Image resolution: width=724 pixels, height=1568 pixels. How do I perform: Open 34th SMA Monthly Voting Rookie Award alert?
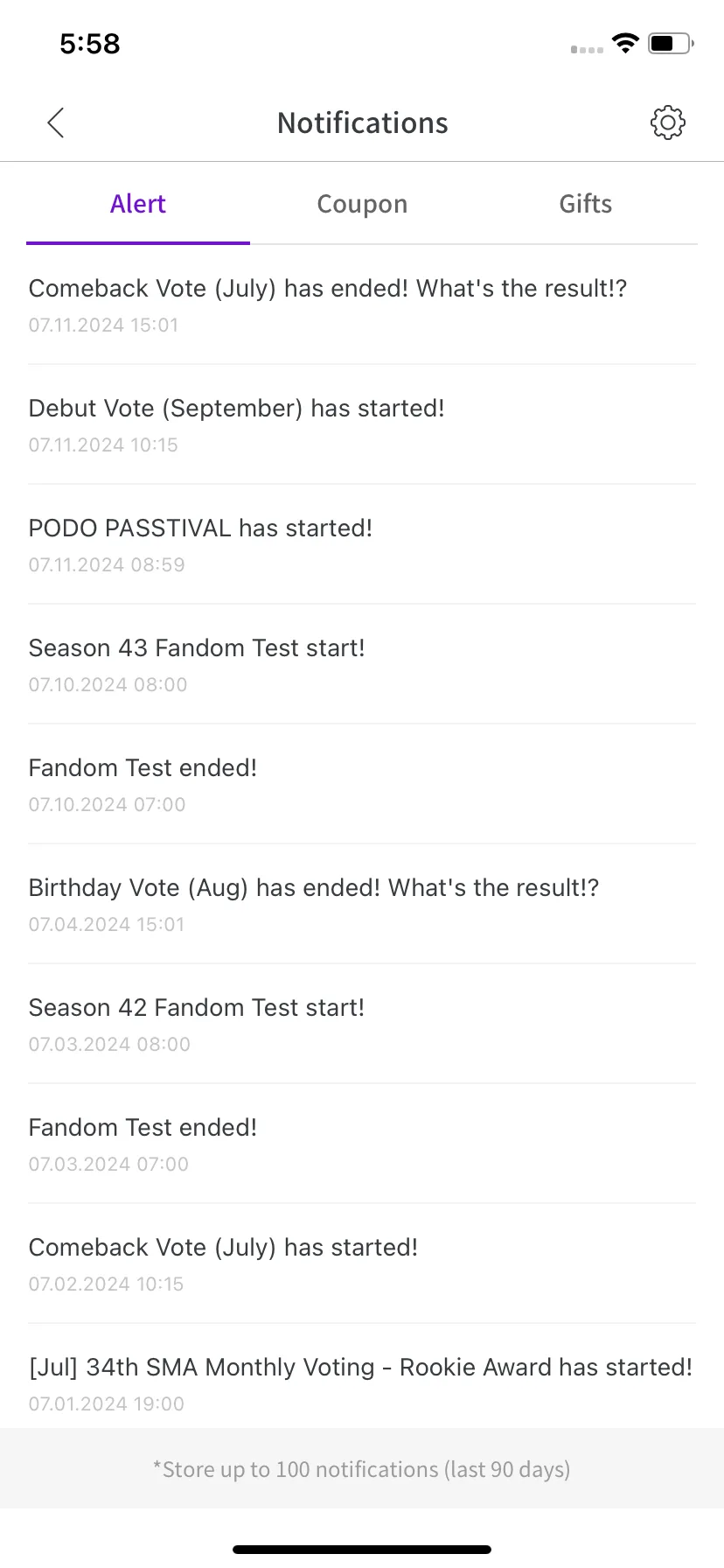click(360, 1381)
